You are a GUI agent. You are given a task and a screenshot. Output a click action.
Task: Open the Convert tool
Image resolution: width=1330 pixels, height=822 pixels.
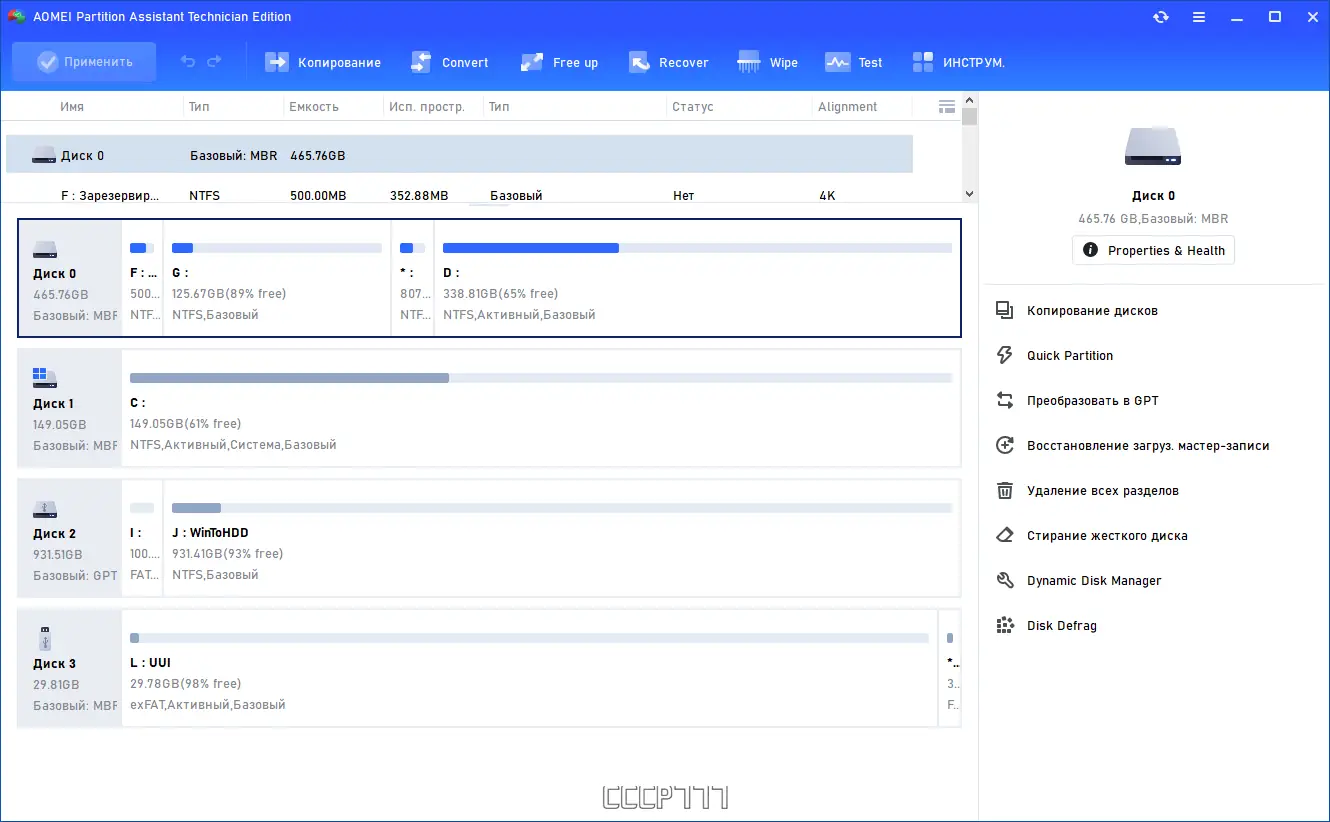[x=450, y=62]
